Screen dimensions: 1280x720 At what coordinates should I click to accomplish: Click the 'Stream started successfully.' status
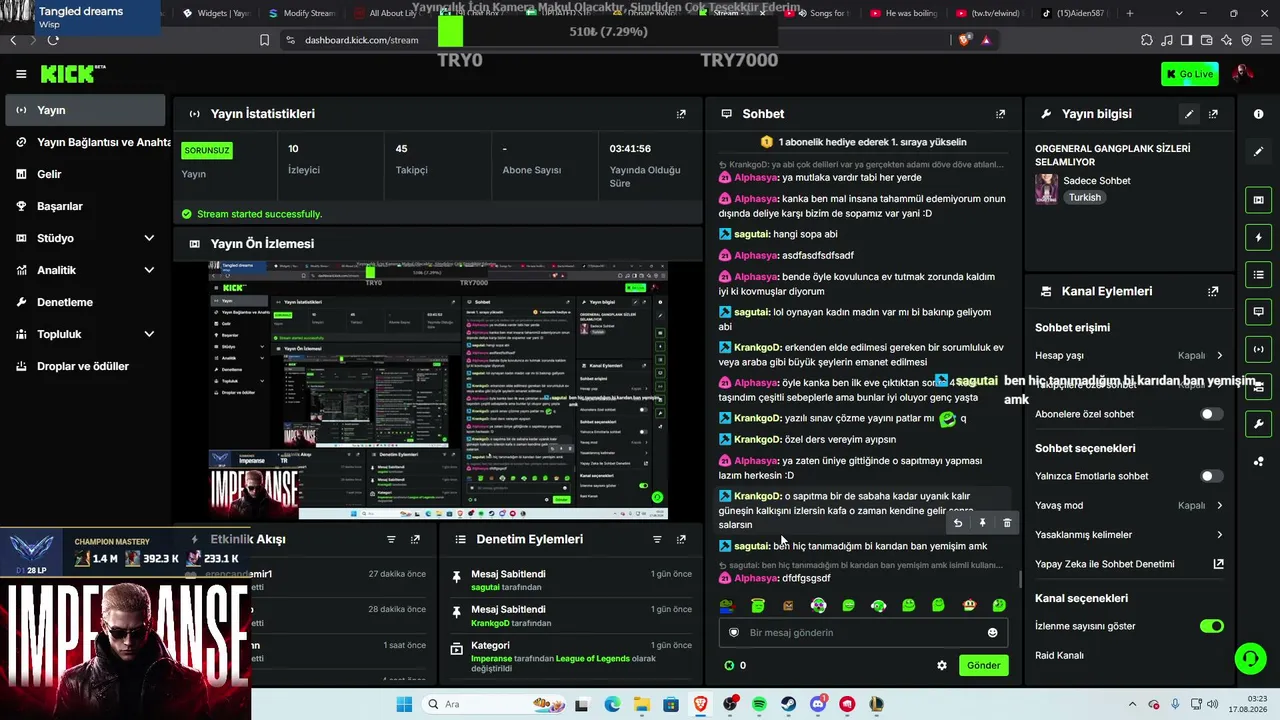coord(259,214)
